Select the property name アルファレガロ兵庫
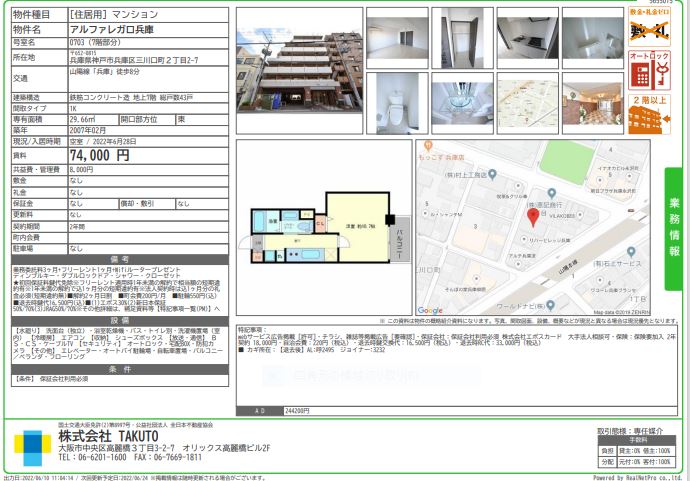Image resolution: width=690 pixels, height=481 pixels. pos(112,30)
